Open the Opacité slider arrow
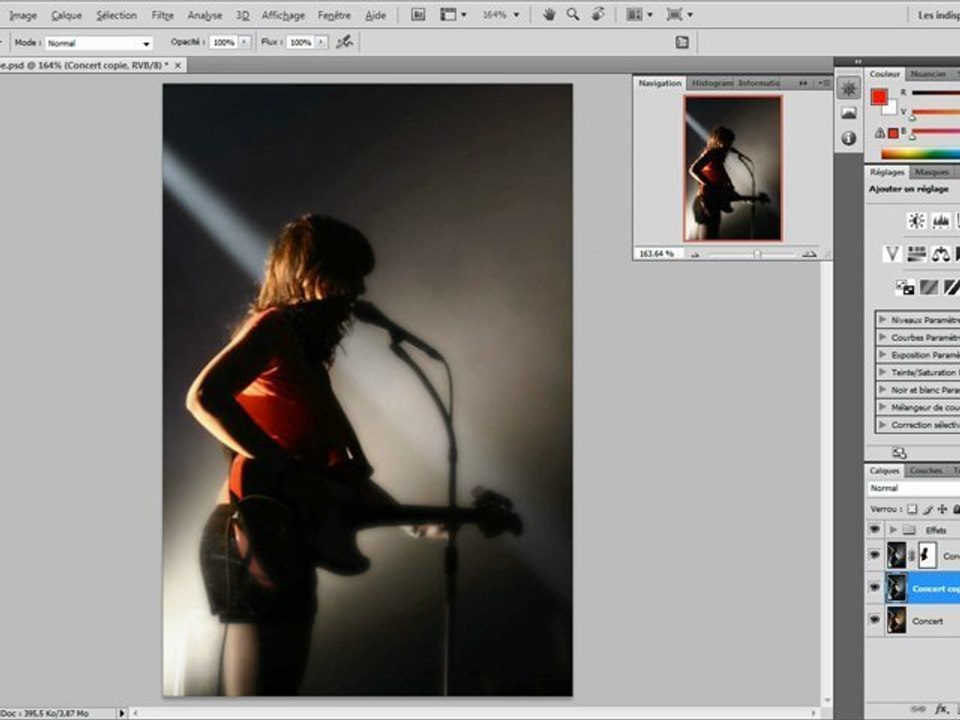This screenshot has height=720, width=960. (245, 42)
